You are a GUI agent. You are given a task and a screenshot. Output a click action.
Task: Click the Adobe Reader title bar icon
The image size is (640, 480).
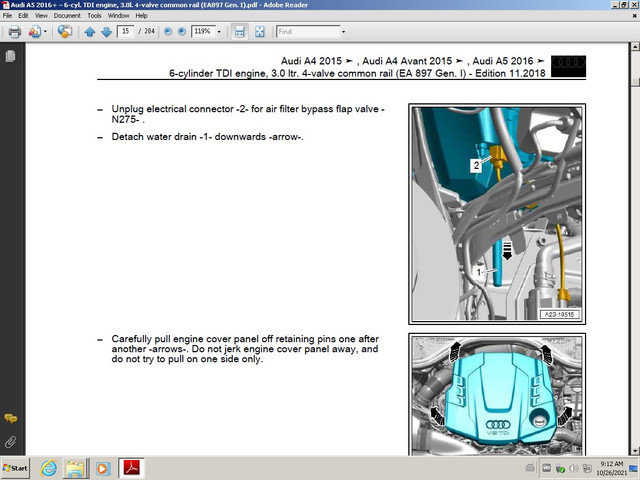(x=5, y=5)
